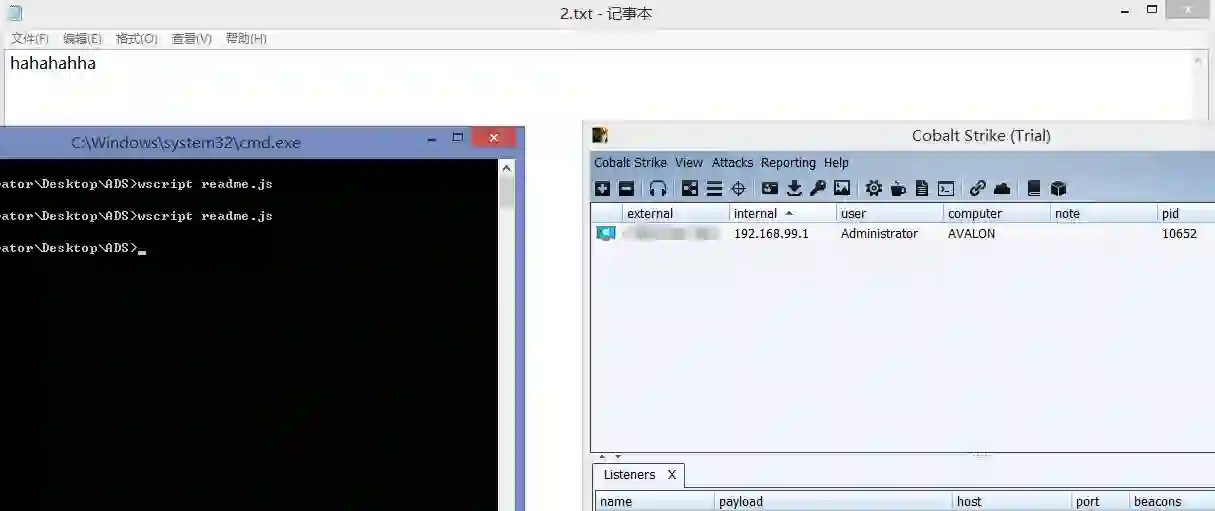
Task: Maximize the cmd.exe window
Action: 457,138
